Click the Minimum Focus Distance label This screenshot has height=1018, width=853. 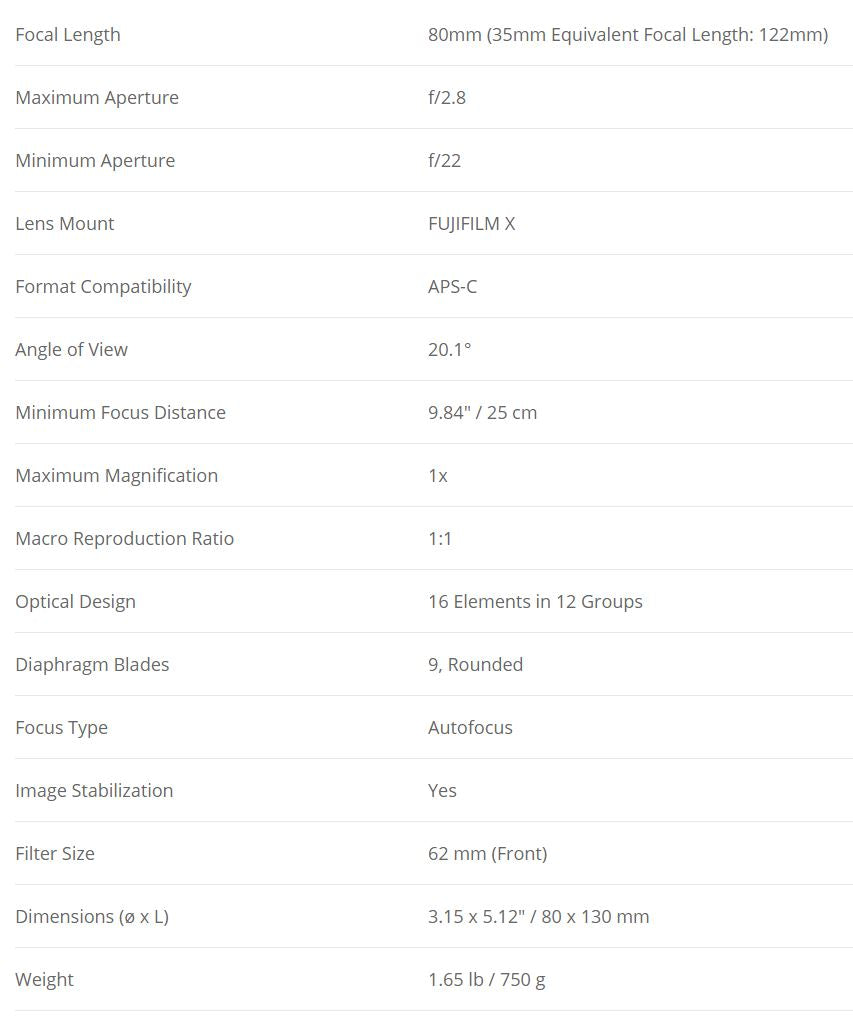(120, 413)
